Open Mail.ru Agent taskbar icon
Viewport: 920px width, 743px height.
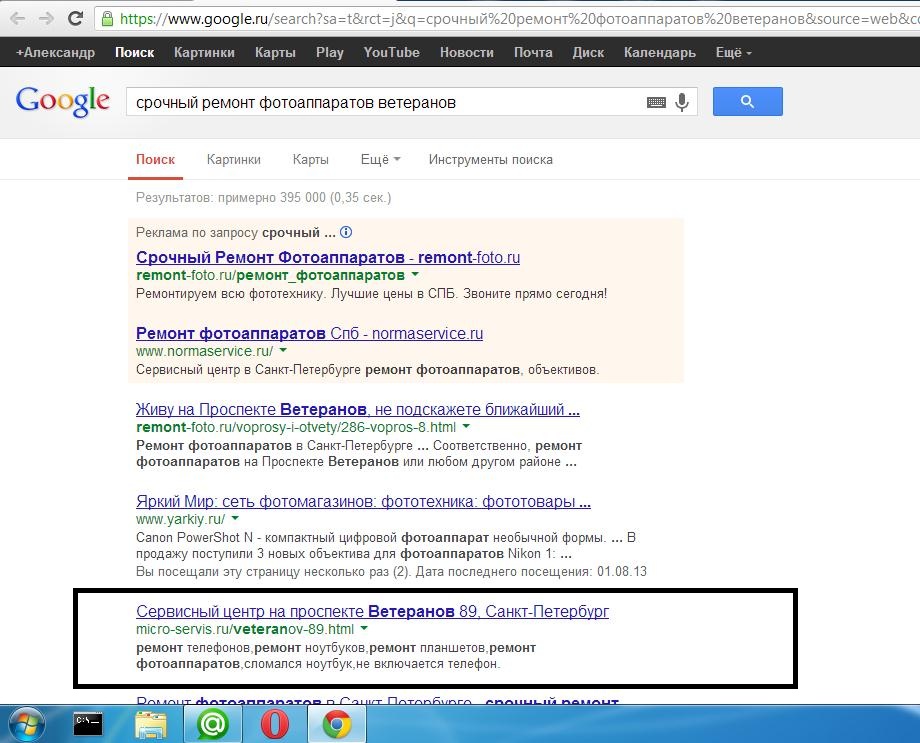tap(212, 724)
